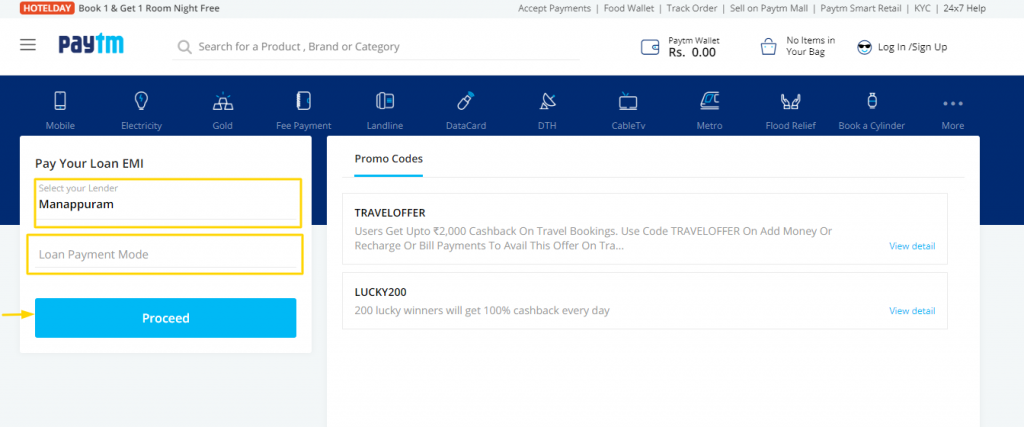1024x427 pixels.
Task: Open Paytm Smart Retail link
Action: coord(861,8)
